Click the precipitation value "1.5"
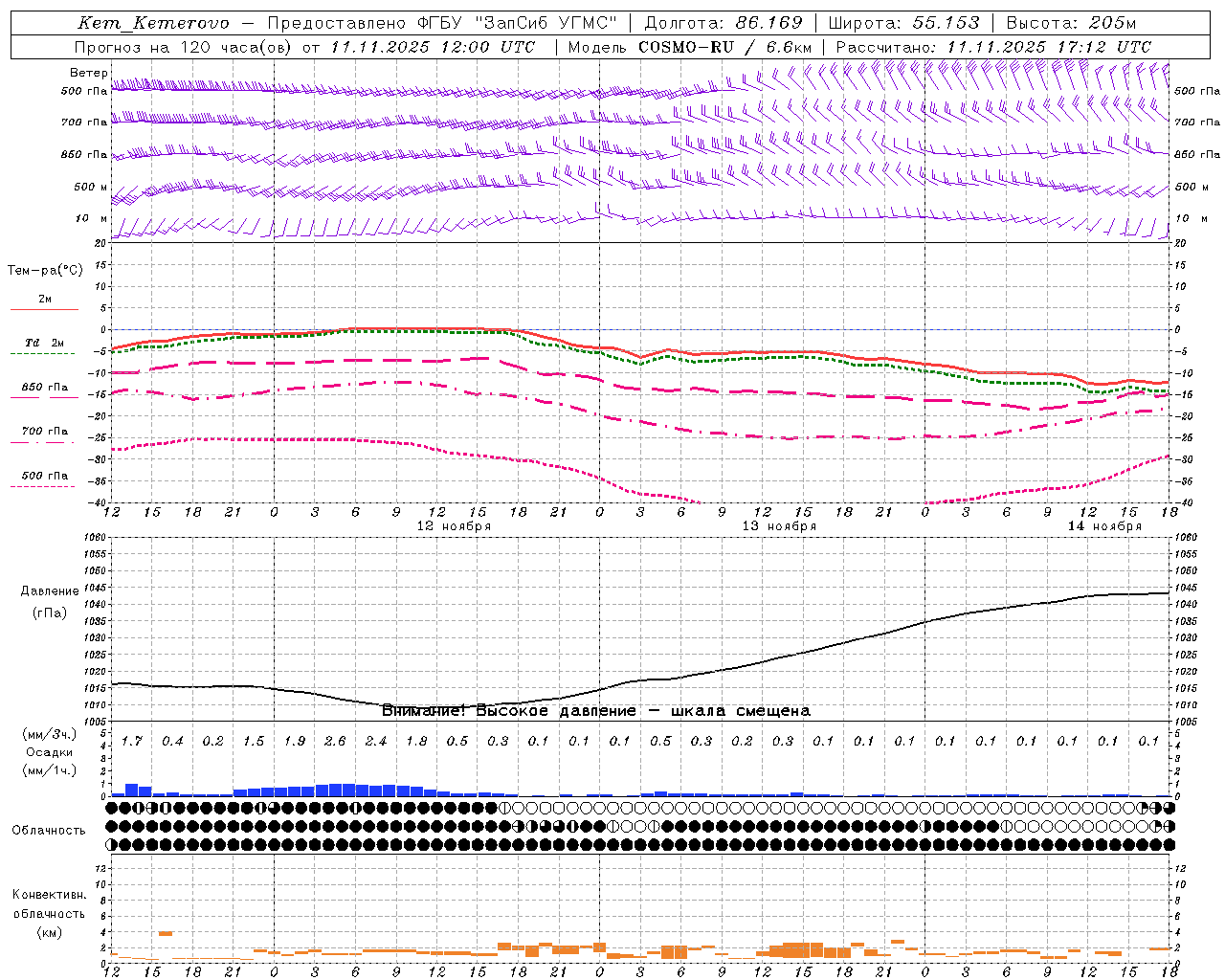1225x980 pixels. click(x=254, y=741)
